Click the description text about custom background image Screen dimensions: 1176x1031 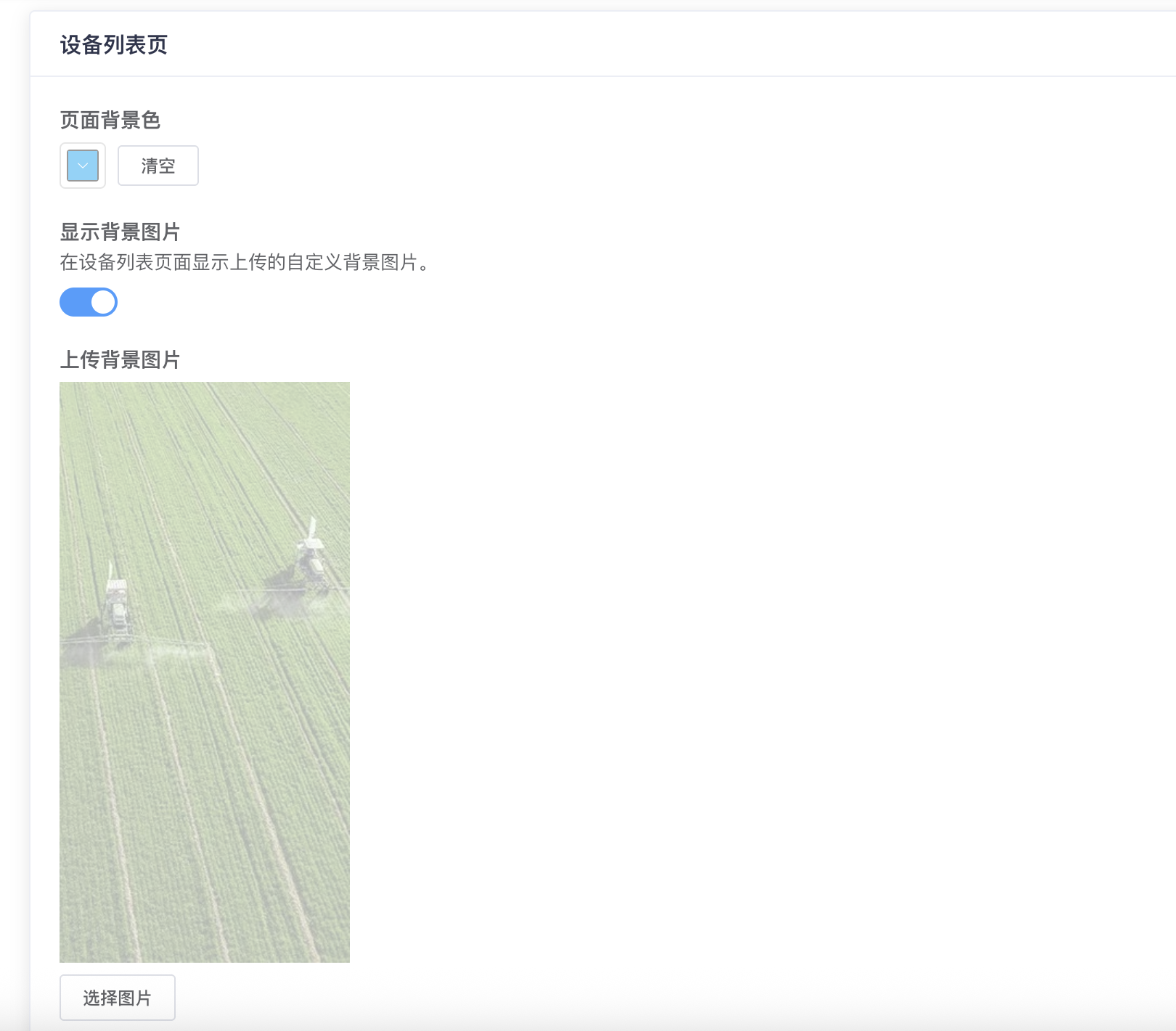(x=245, y=262)
